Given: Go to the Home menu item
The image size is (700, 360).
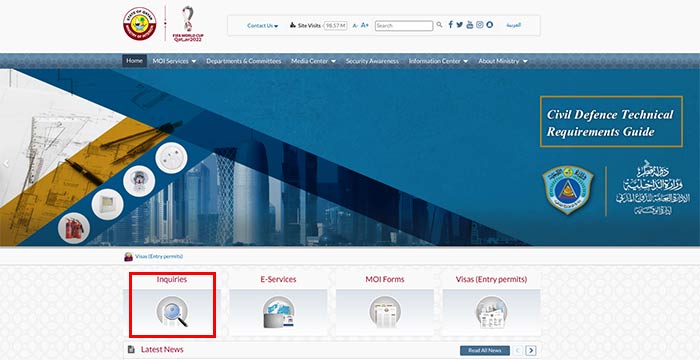Looking at the screenshot, I should click(134, 61).
